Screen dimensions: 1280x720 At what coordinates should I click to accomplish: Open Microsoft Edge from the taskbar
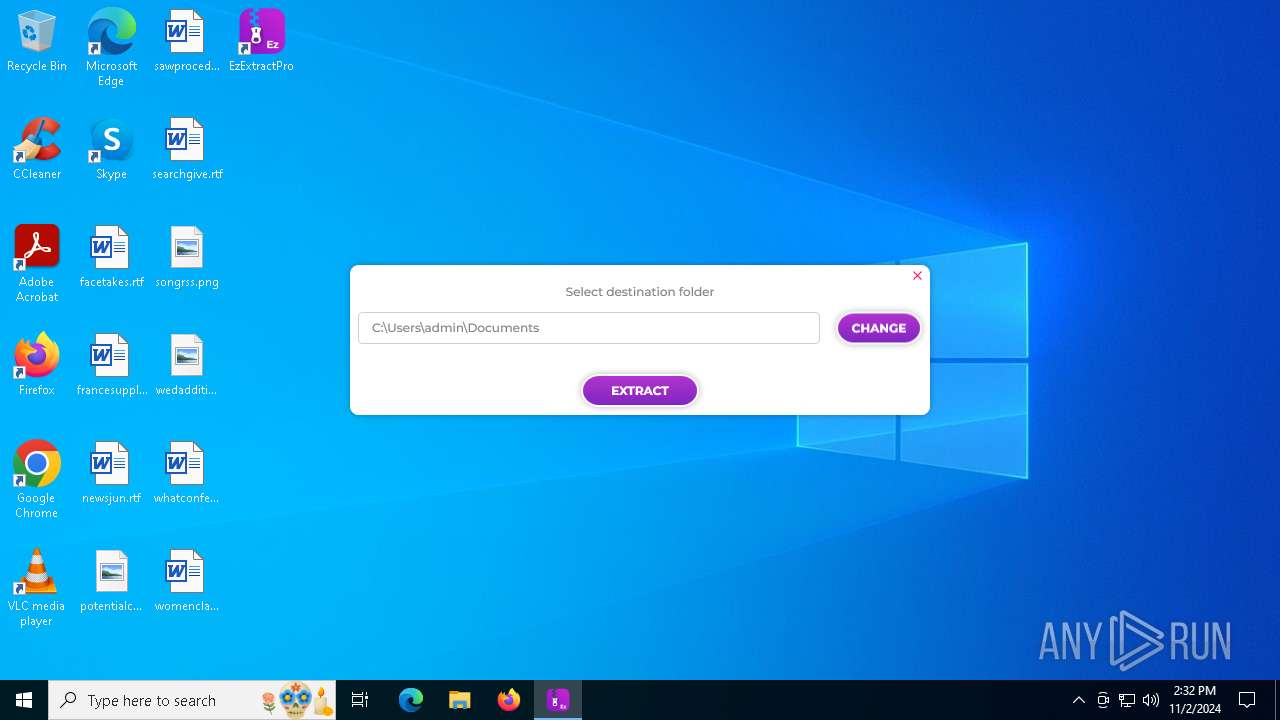click(x=411, y=700)
